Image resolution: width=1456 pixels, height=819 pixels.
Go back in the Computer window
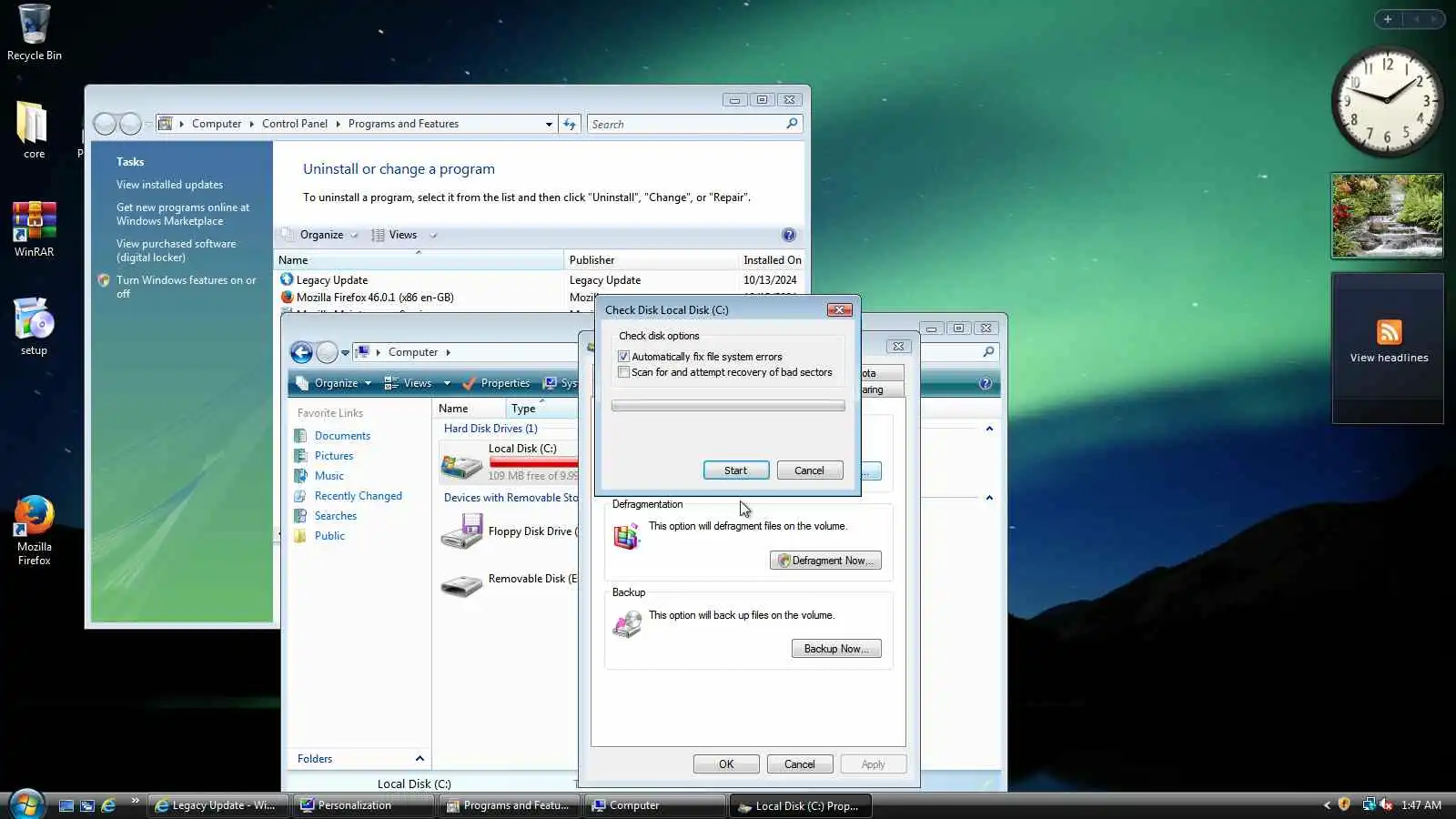tap(301, 352)
